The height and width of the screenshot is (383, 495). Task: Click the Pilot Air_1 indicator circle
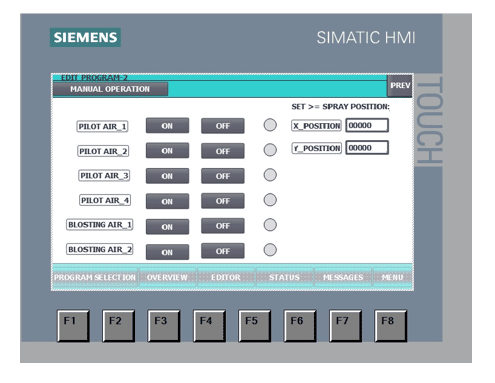(270, 125)
